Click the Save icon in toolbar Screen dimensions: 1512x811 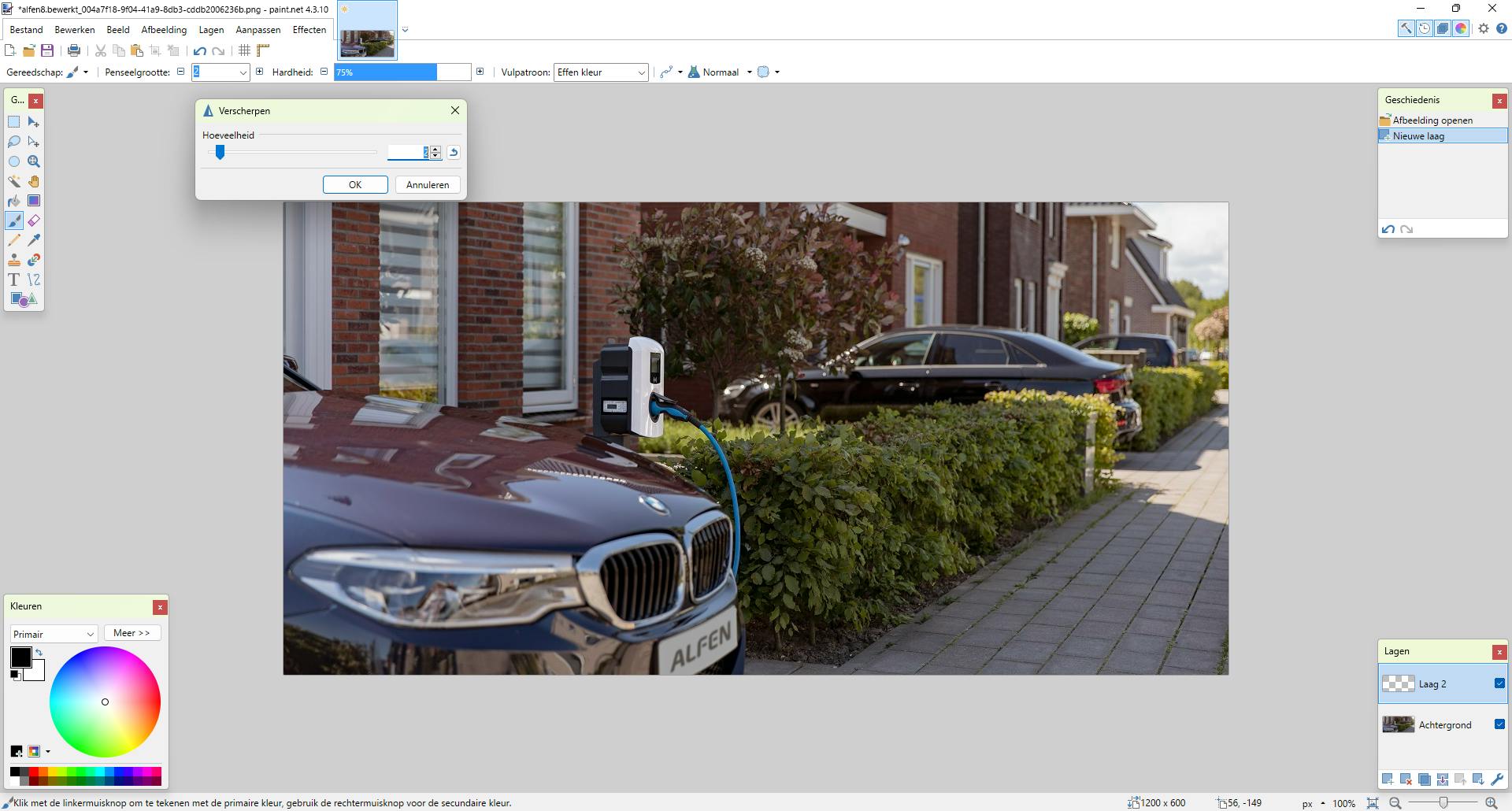(47, 50)
